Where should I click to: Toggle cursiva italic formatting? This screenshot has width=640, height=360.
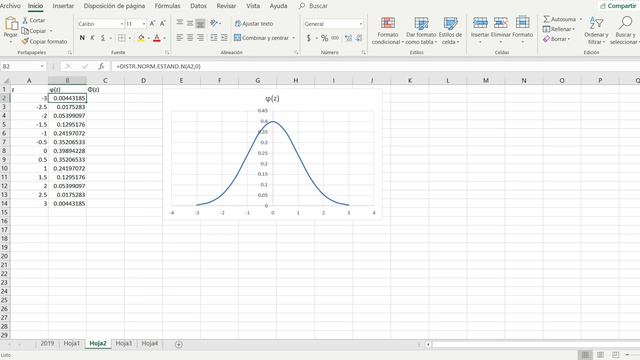[93, 38]
